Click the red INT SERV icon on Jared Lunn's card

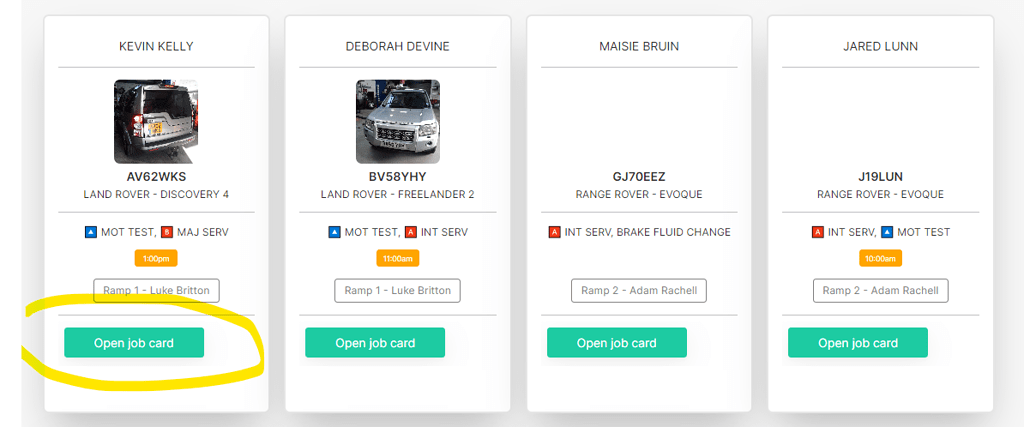click(817, 233)
